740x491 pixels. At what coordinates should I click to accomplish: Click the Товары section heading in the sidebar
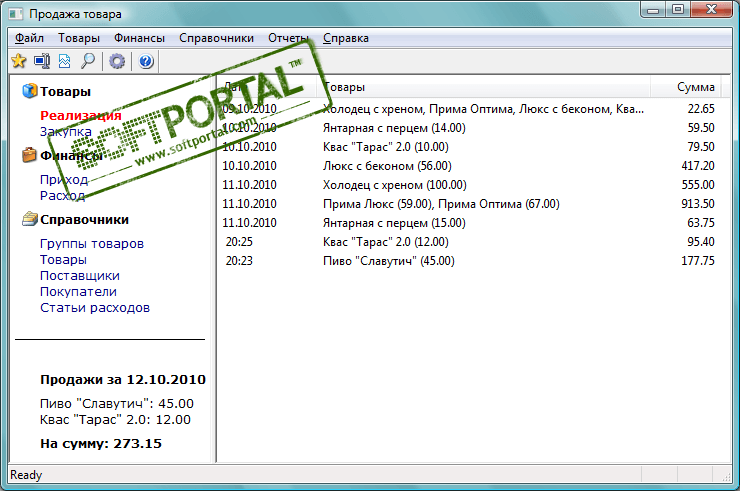[65, 91]
